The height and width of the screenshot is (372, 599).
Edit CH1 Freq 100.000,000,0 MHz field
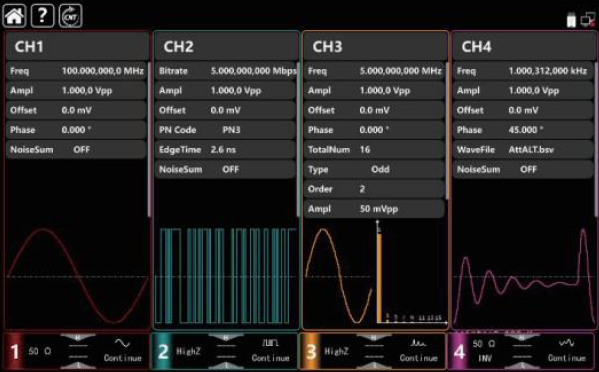click(76, 71)
